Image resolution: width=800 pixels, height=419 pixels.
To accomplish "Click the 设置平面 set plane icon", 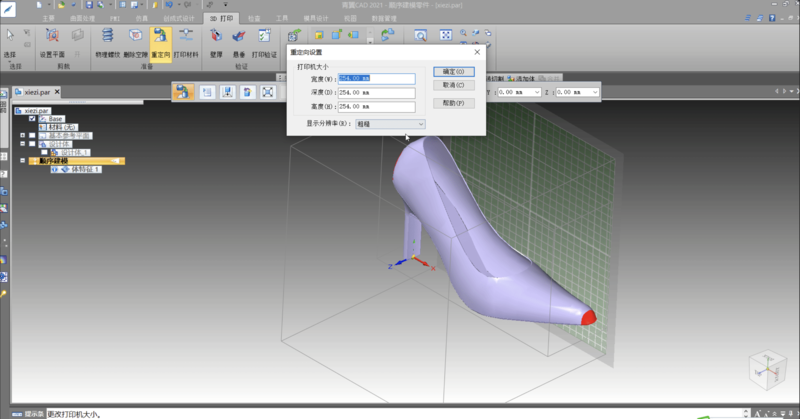I will [52, 42].
